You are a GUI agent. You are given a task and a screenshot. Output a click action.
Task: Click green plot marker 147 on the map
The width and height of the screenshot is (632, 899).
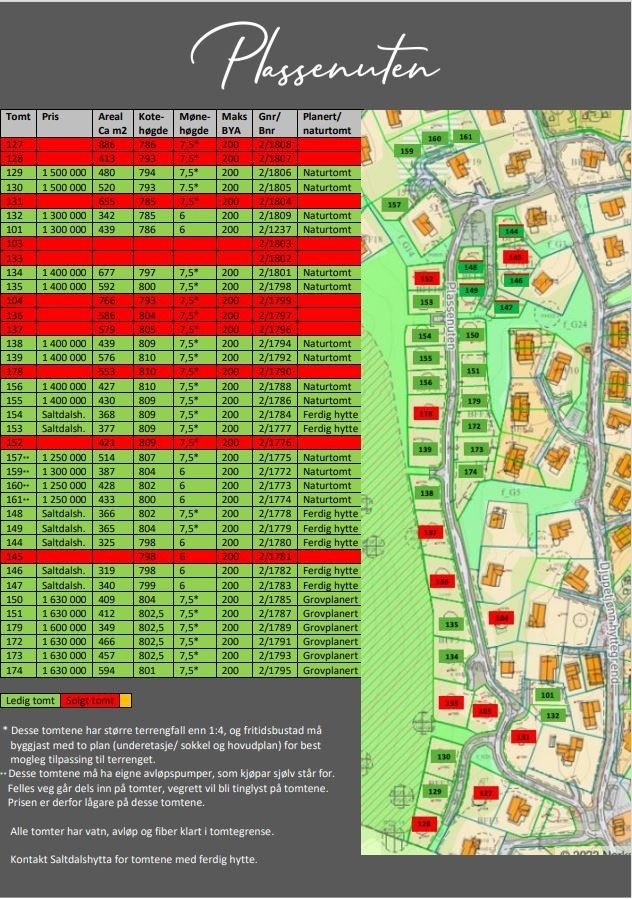[x=506, y=307]
